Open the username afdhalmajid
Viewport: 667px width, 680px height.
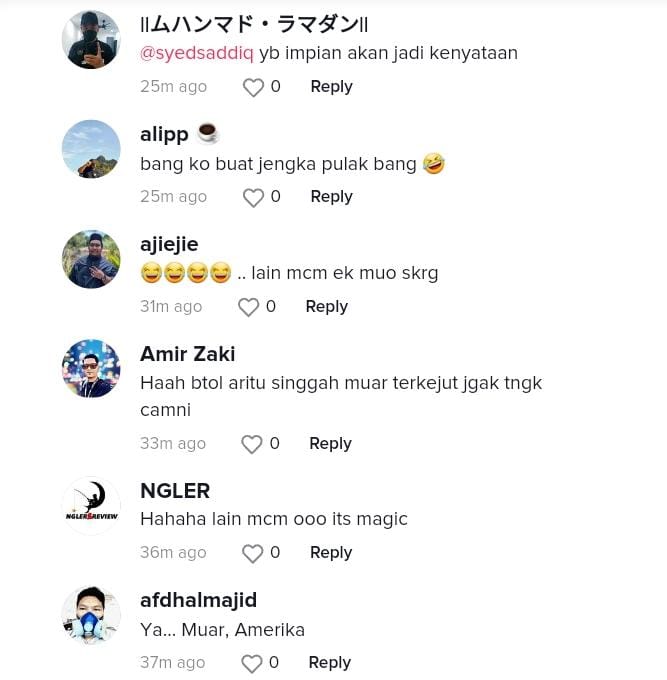[199, 600]
